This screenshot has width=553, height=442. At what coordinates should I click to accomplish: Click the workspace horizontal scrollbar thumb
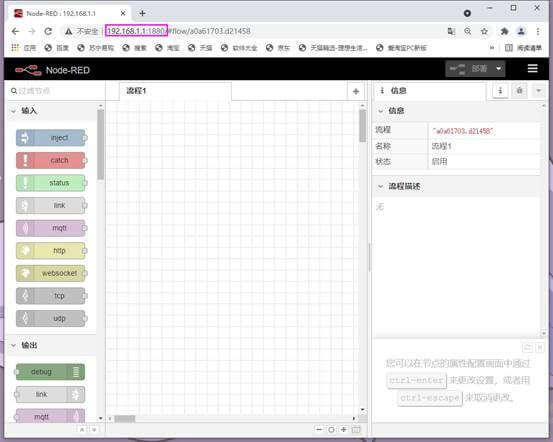tap(124, 419)
